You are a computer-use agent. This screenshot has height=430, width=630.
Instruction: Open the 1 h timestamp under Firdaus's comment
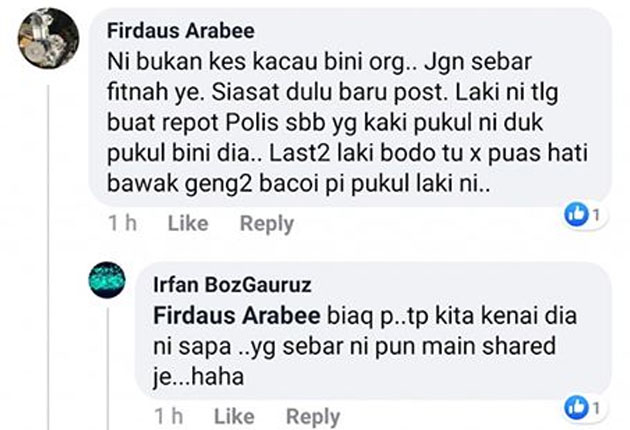(123, 223)
